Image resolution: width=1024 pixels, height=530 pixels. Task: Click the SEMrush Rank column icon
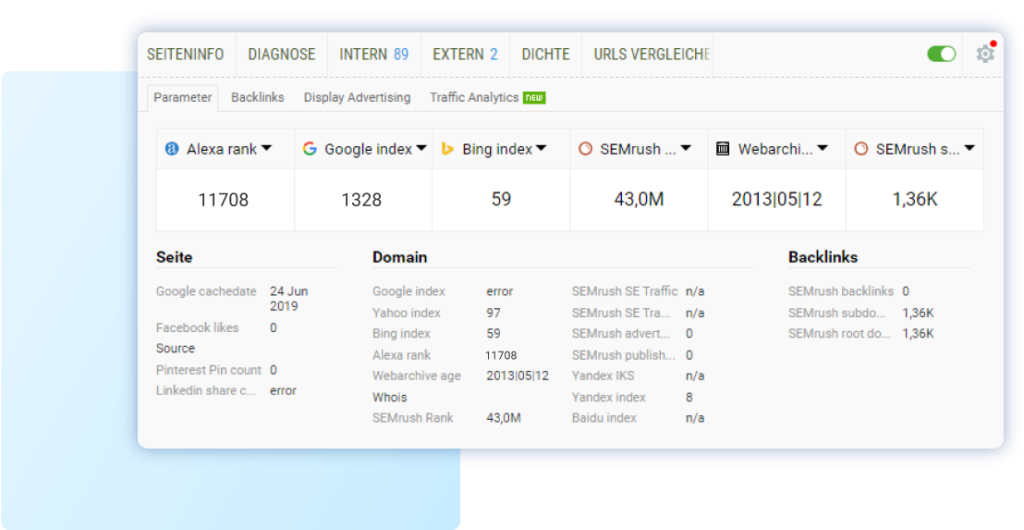click(585, 149)
